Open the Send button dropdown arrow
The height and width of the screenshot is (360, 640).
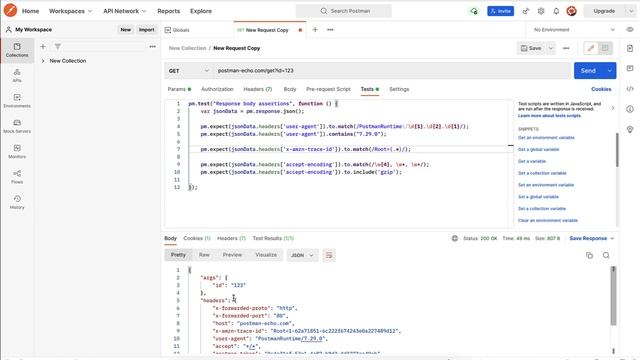[x=609, y=71]
